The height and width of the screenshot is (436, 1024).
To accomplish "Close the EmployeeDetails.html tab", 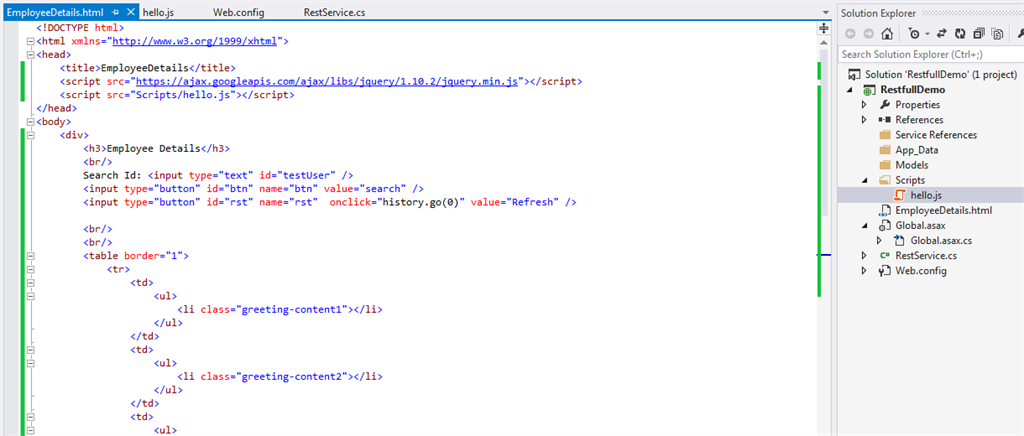I will click(130, 12).
